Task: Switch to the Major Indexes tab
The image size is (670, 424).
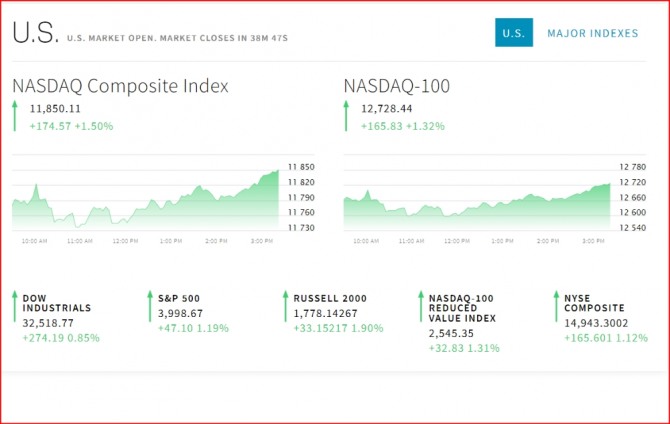Action: pos(592,33)
